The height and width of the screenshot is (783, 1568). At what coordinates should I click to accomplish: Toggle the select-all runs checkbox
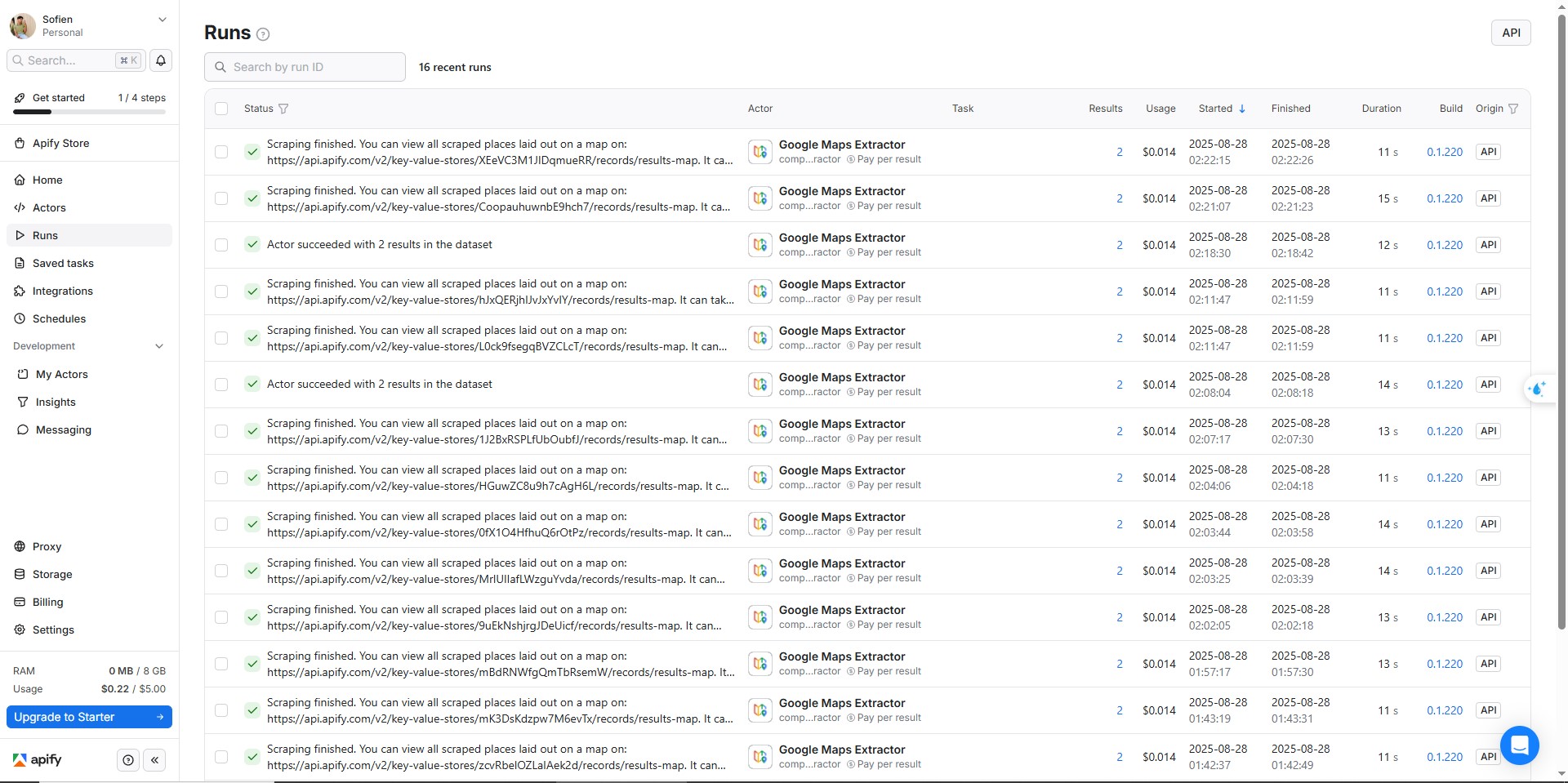221,109
